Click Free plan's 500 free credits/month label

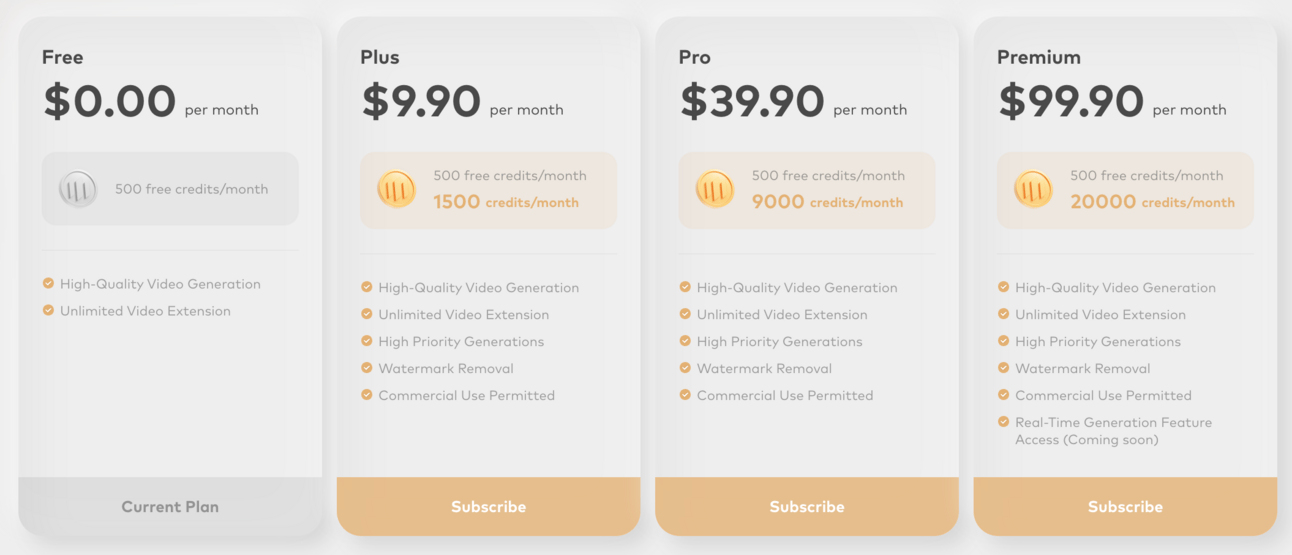point(191,189)
